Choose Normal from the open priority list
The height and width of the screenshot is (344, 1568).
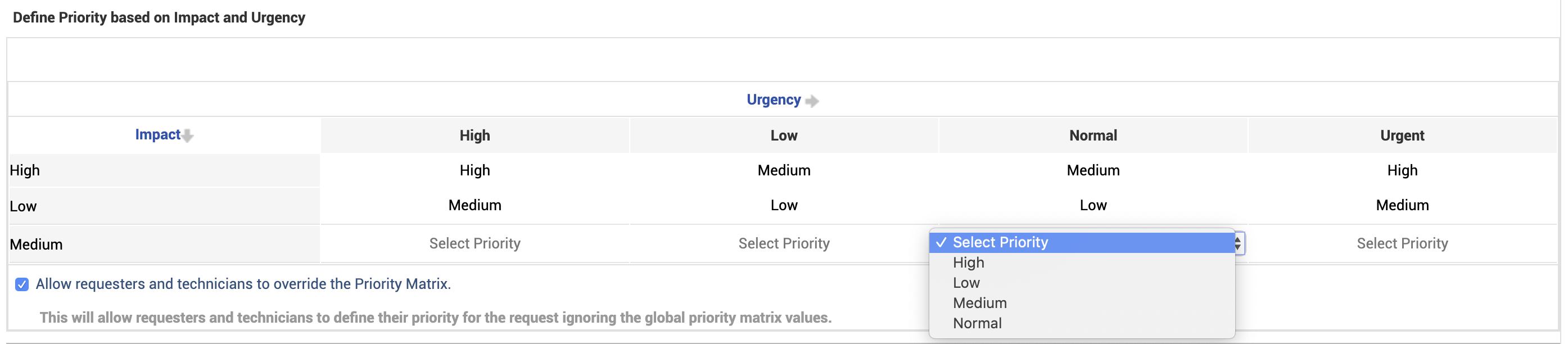[977, 323]
